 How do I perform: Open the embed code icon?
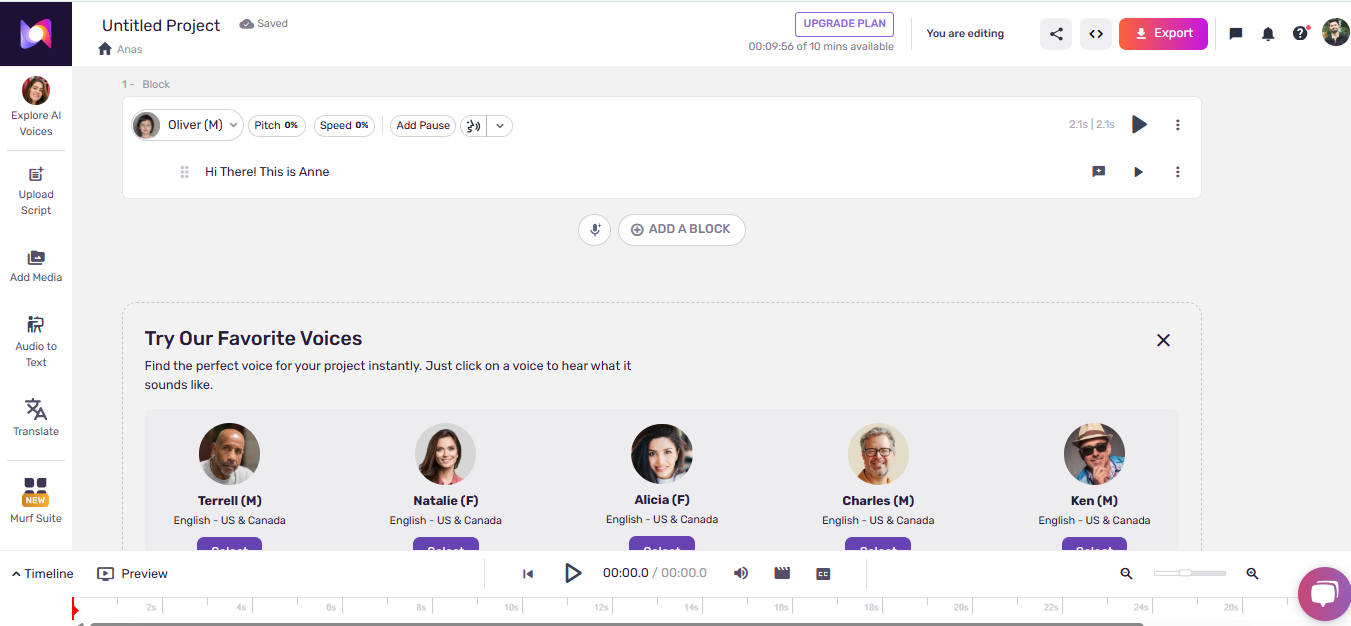[x=1096, y=34]
